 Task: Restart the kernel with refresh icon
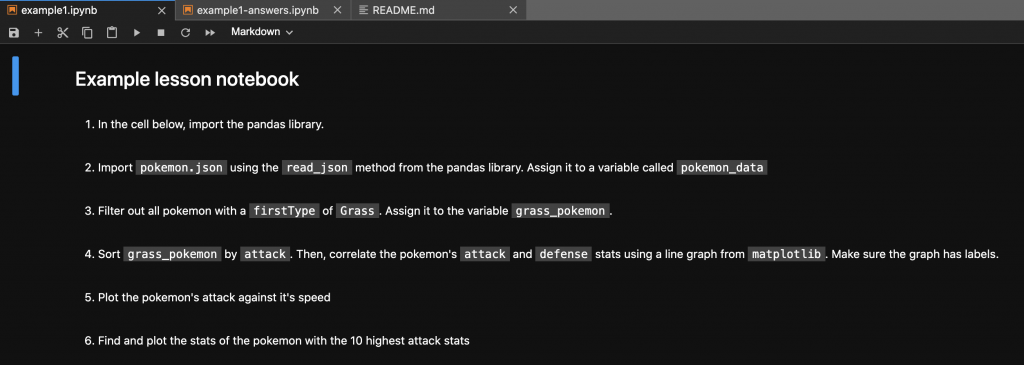pos(185,32)
